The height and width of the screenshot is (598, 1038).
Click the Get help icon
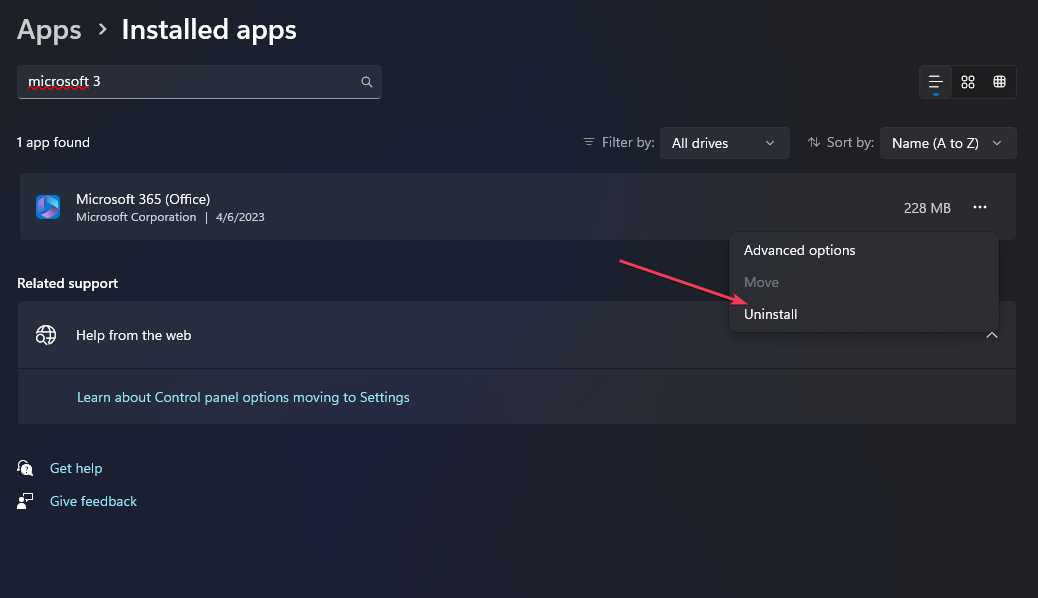[x=26, y=468]
